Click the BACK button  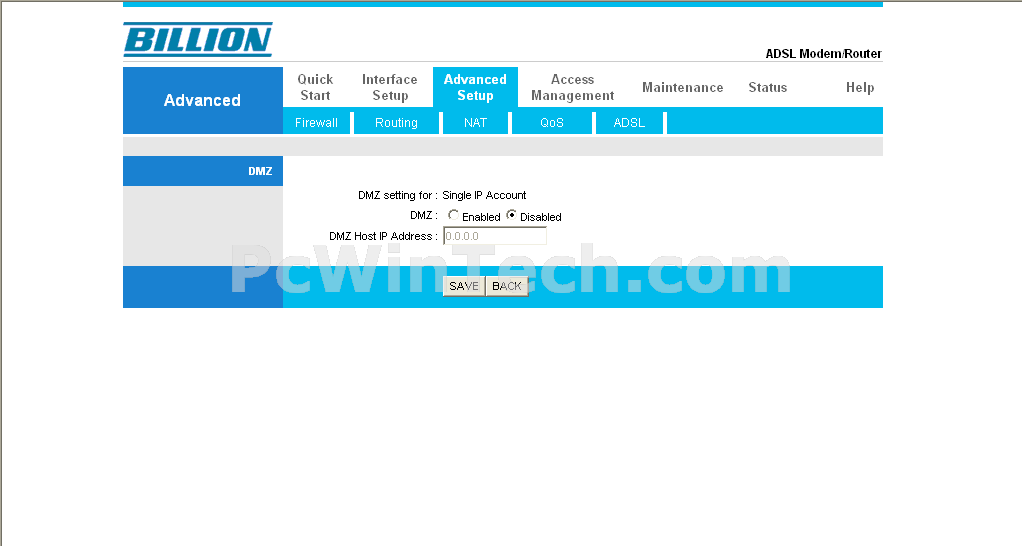pyautogui.click(x=506, y=286)
